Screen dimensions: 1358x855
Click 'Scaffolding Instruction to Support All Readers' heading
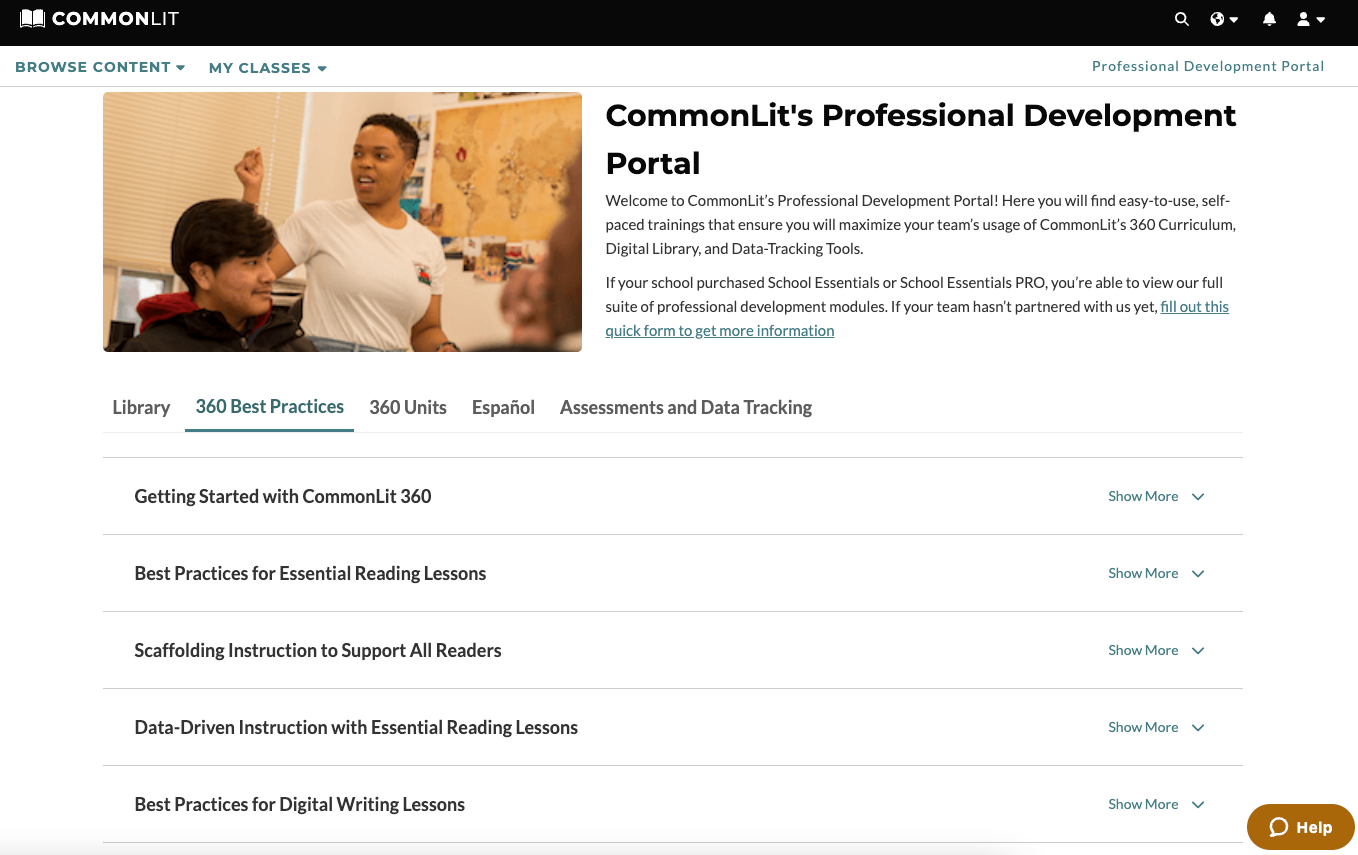pos(318,650)
